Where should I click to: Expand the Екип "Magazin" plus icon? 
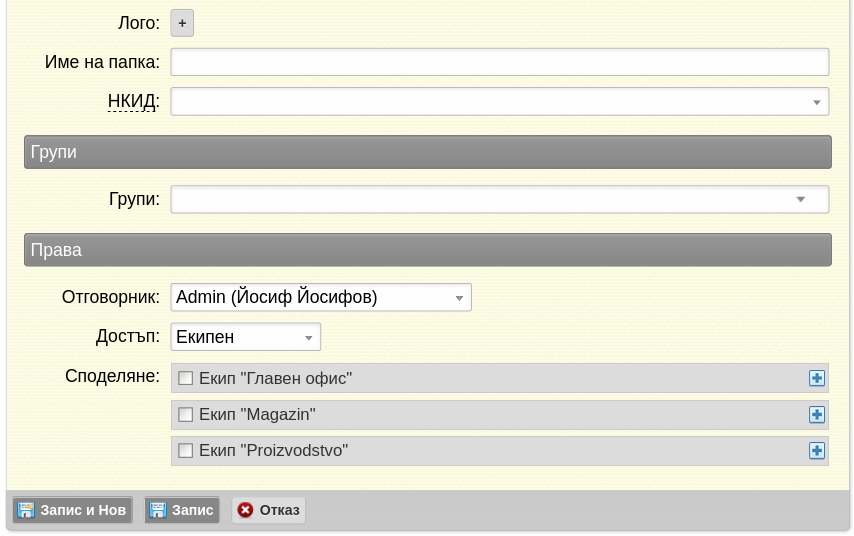click(817, 414)
